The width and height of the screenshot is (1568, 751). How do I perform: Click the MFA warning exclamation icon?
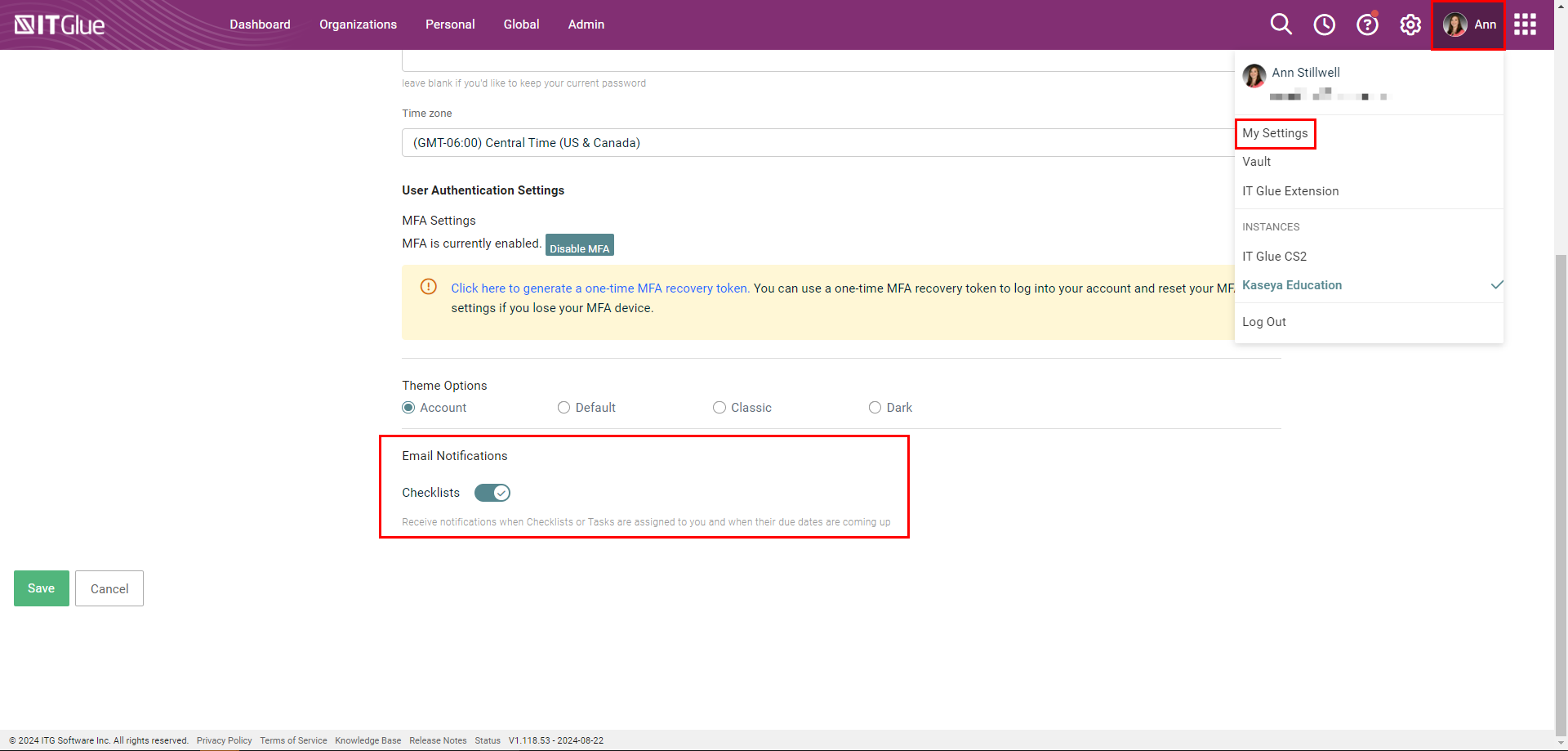pyautogui.click(x=428, y=286)
